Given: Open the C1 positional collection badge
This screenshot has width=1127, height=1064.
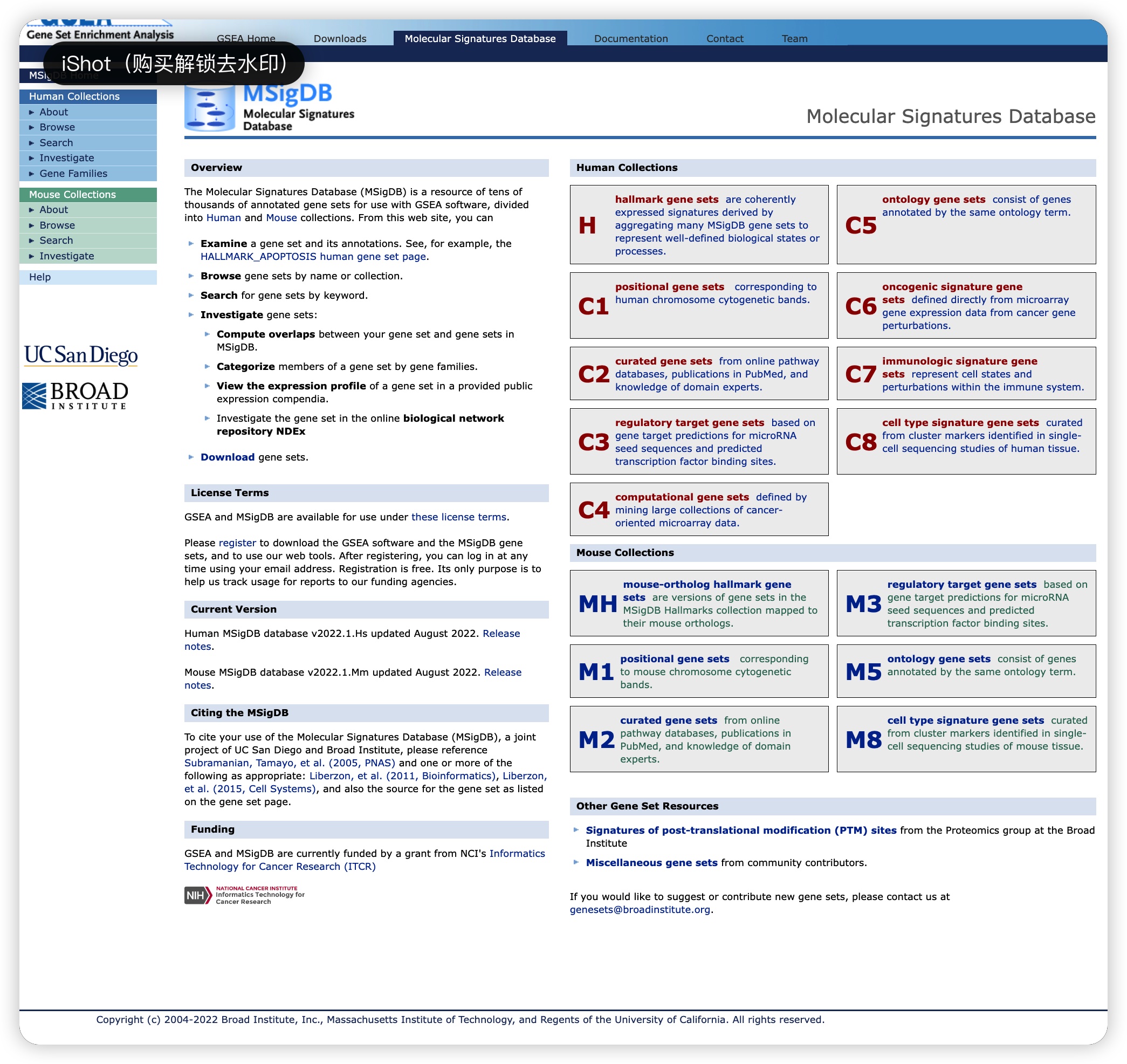Looking at the screenshot, I should coord(593,306).
